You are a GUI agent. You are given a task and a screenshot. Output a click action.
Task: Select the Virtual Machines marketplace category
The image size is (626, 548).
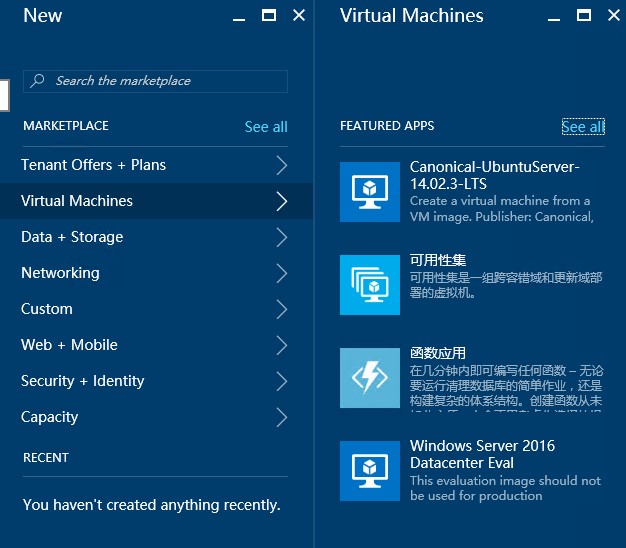tap(156, 201)
